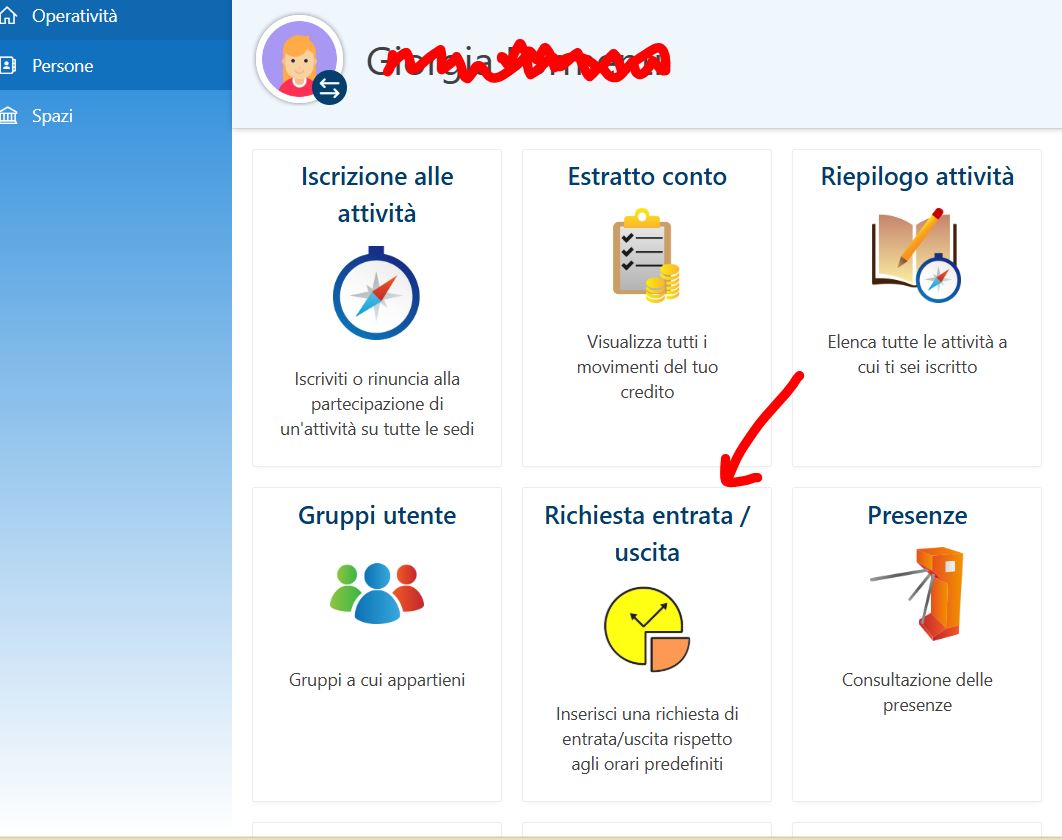Image resolution: width=1062 pixels, height=840 pixels.
Task: Click the three-people Gruppi utente icon
Action: pos(377,593)
